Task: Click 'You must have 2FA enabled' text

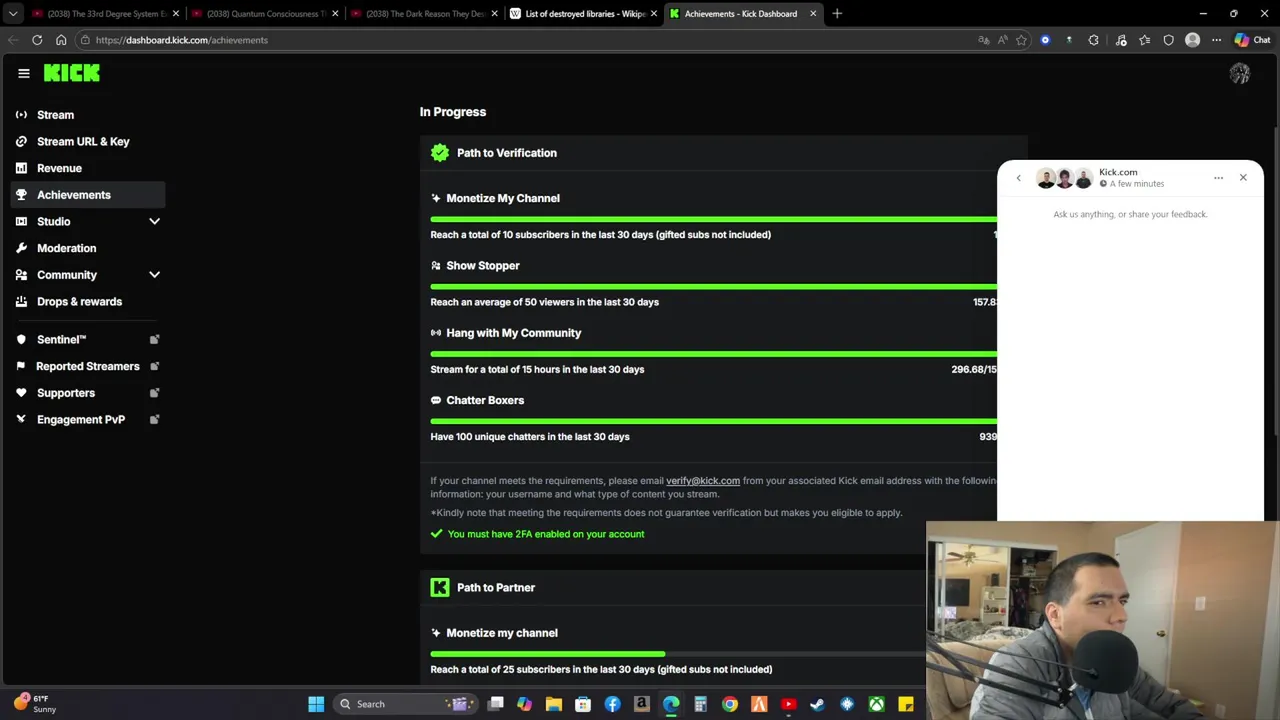Action: point(546,534)
